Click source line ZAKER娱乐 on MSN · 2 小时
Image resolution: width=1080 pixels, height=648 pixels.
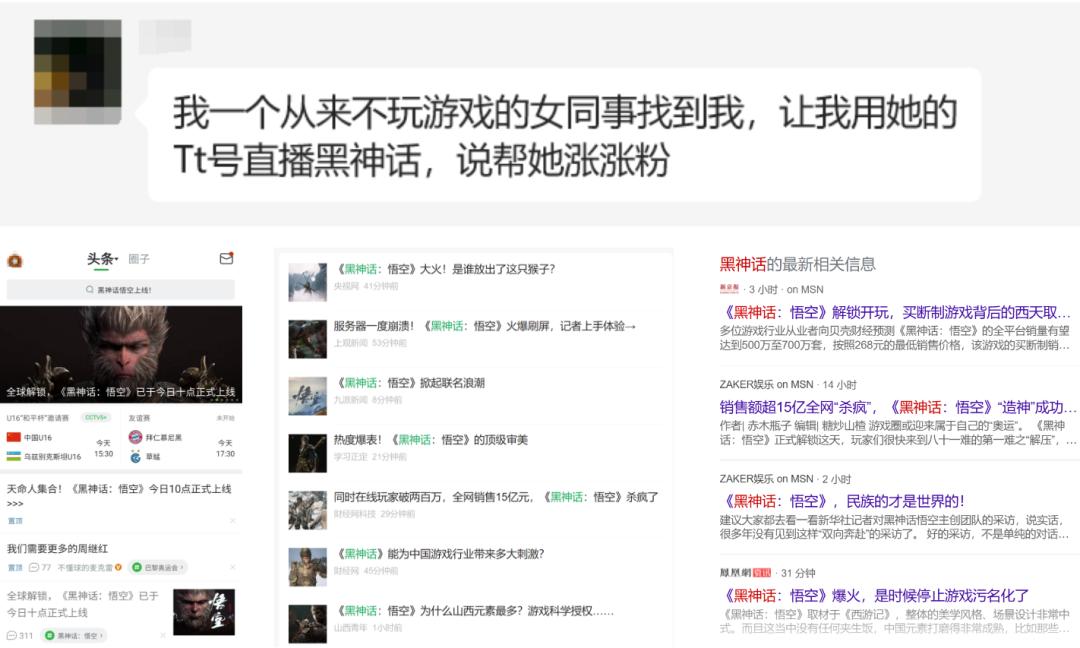[785, 479]
